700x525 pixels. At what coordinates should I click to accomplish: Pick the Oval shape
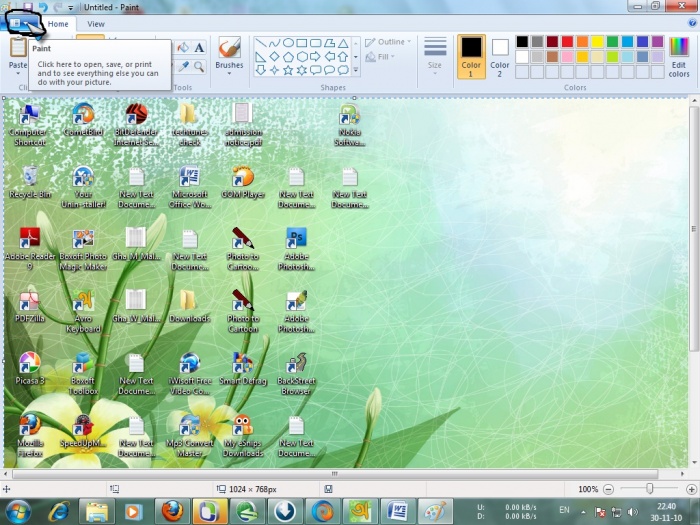pos(288,43)
